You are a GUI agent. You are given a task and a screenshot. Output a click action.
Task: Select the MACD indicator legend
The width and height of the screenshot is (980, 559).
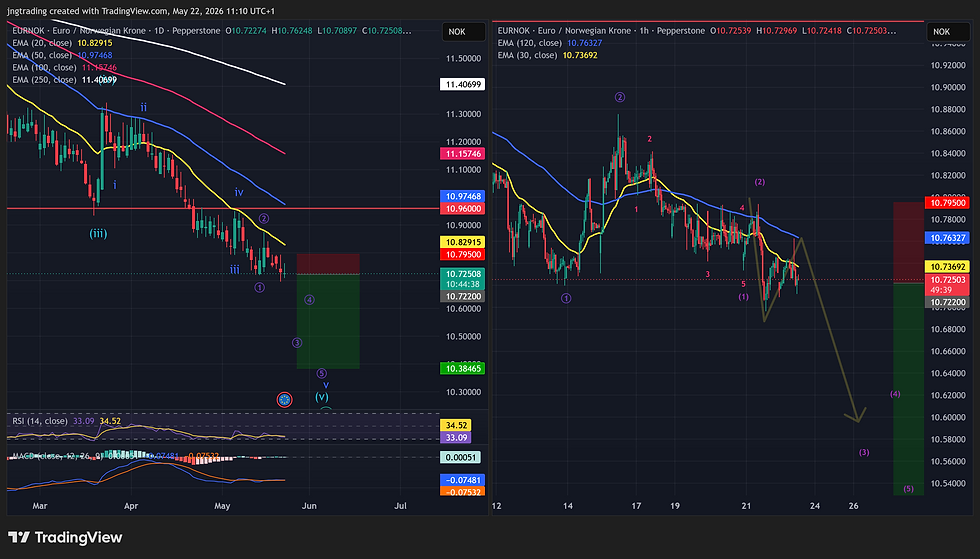(116, 456)
